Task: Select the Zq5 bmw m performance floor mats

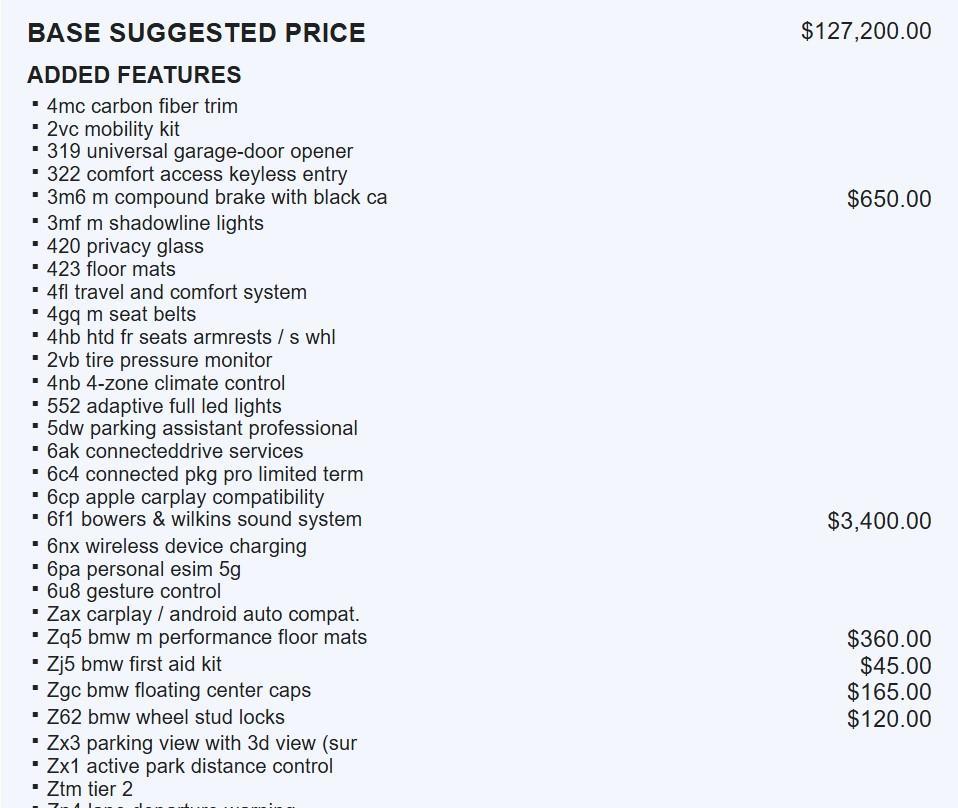Action: (207, 638)
